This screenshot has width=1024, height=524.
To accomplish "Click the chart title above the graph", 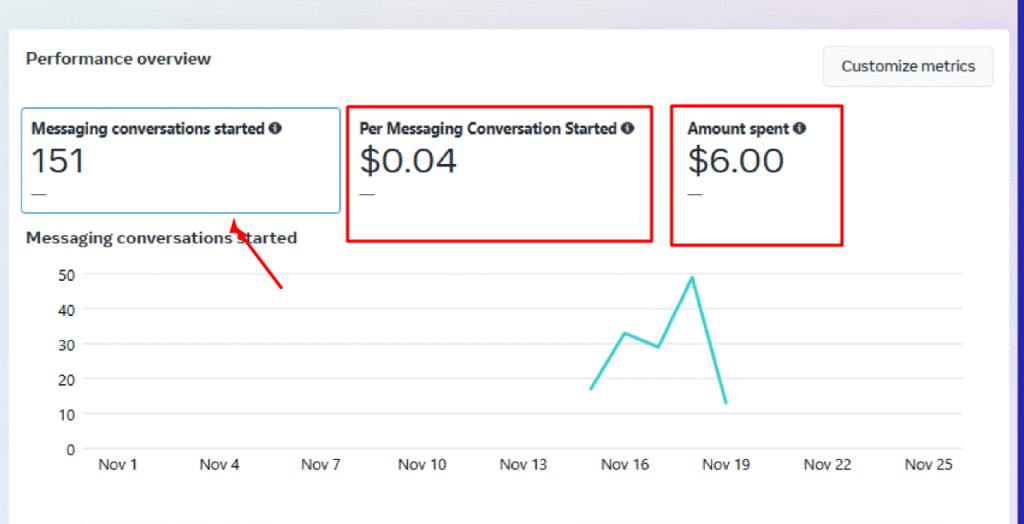I will (160, 238).
